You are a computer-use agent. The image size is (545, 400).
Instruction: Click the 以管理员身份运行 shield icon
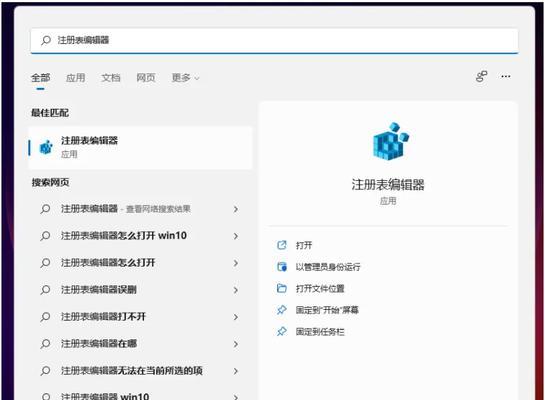point(282,267)
